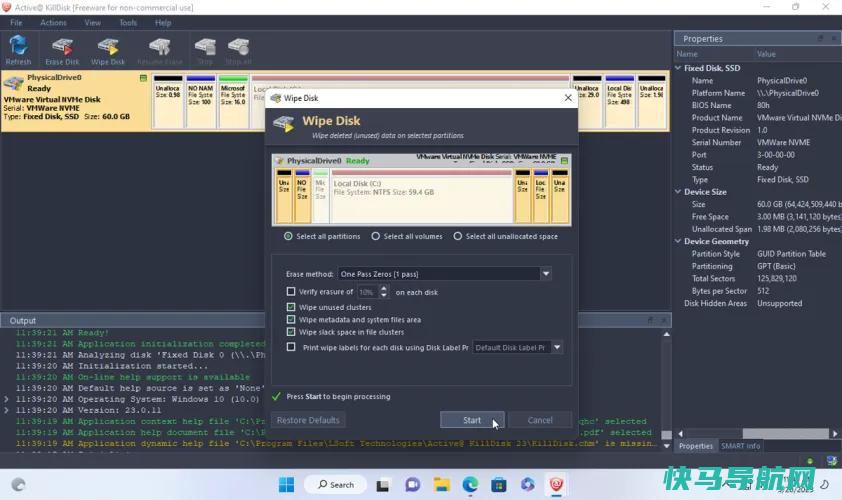Switch to the Properties tab at bottom

(x=695, y=446)
